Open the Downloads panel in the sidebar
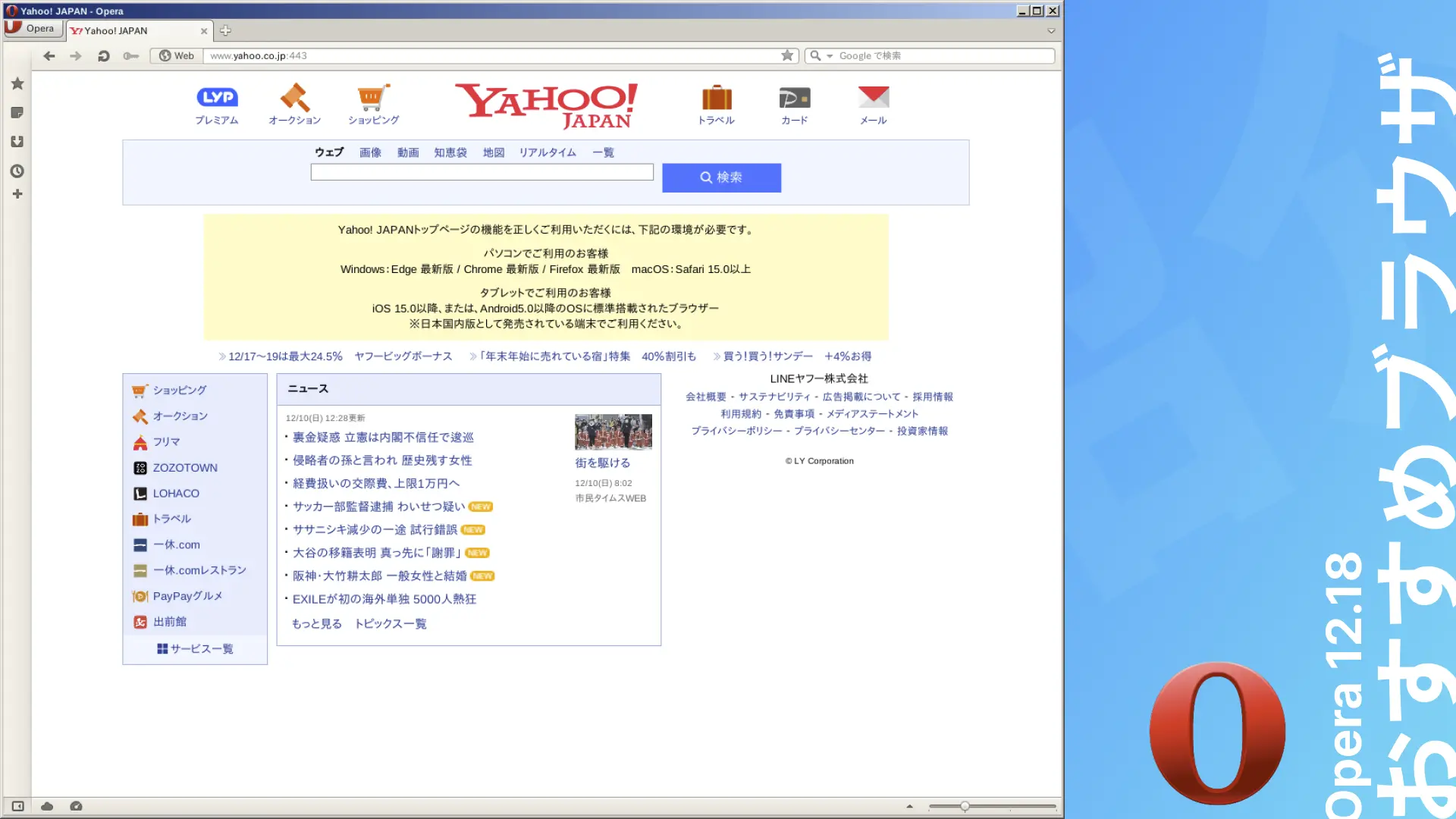 point(17,142)
